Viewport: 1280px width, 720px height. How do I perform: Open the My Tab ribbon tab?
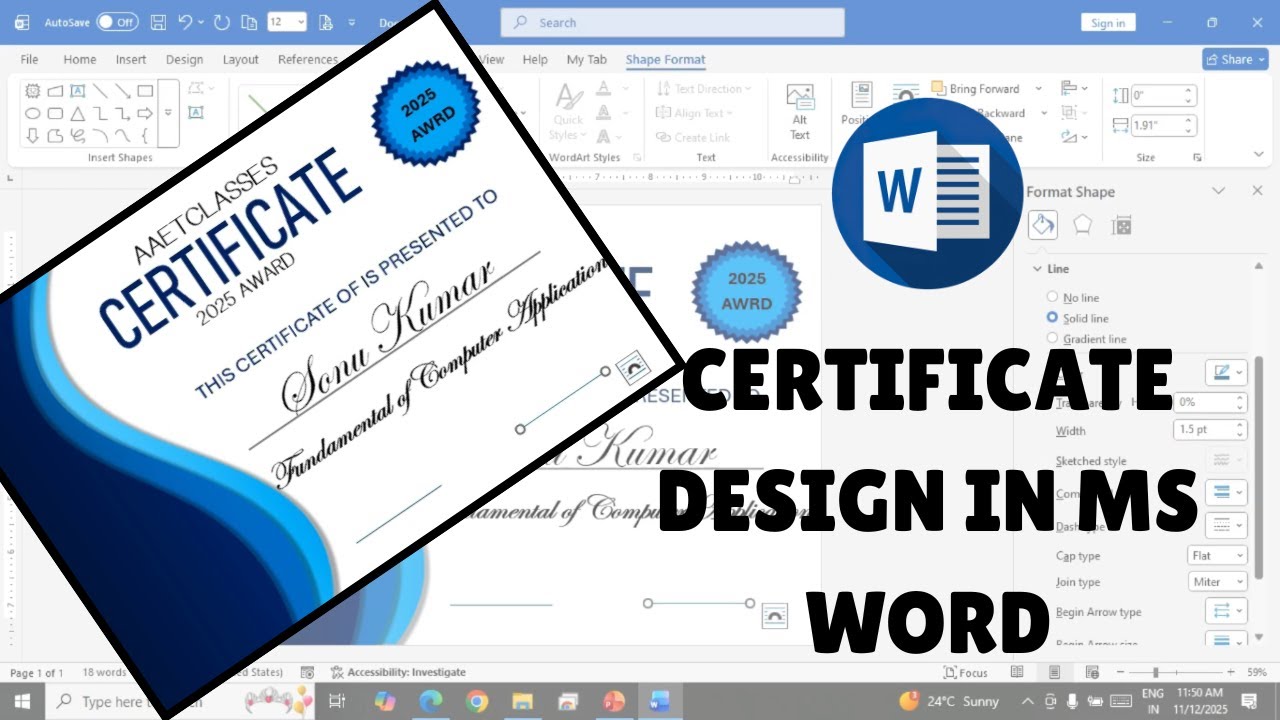click(586, 59)
